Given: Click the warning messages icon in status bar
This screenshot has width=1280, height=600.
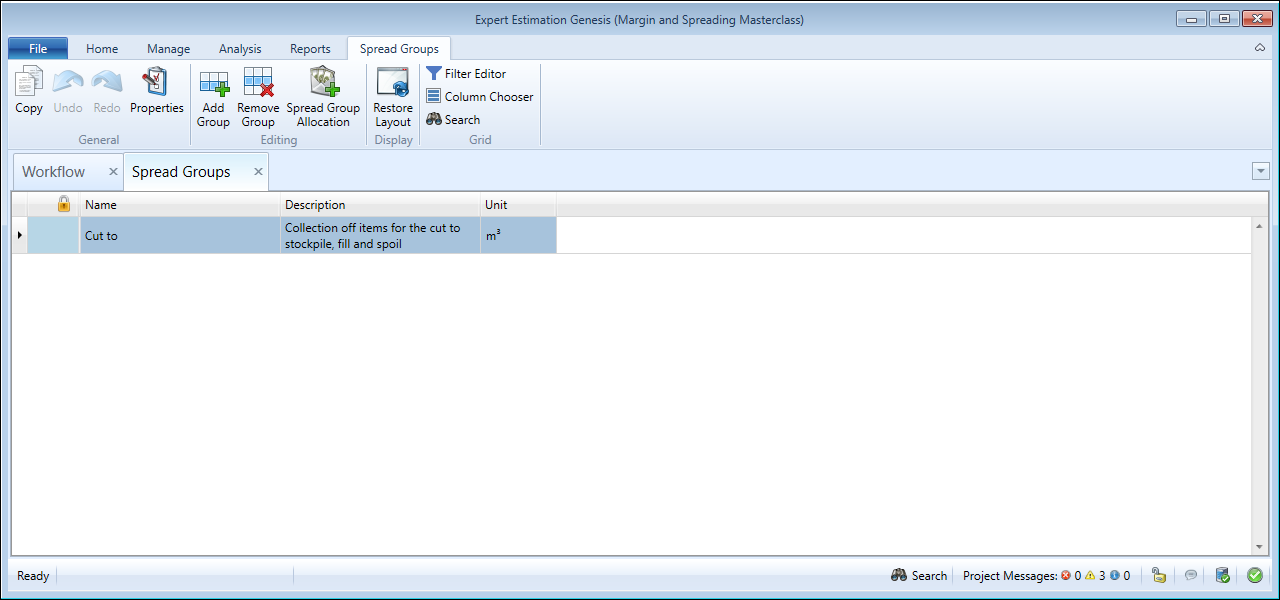Looking at the screenshot, I should point(1091,576).
